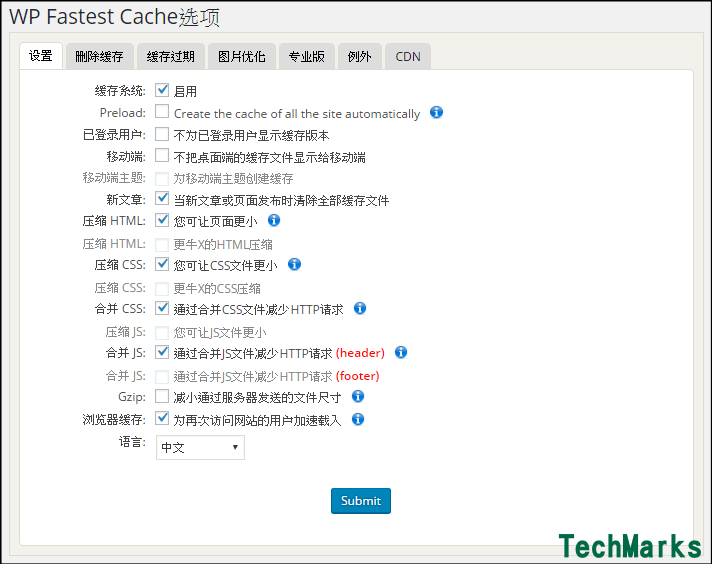Click the red (footer) text
Image resolution: width=712 pixels, height=564 pixels.
click(x=357, y=376)
